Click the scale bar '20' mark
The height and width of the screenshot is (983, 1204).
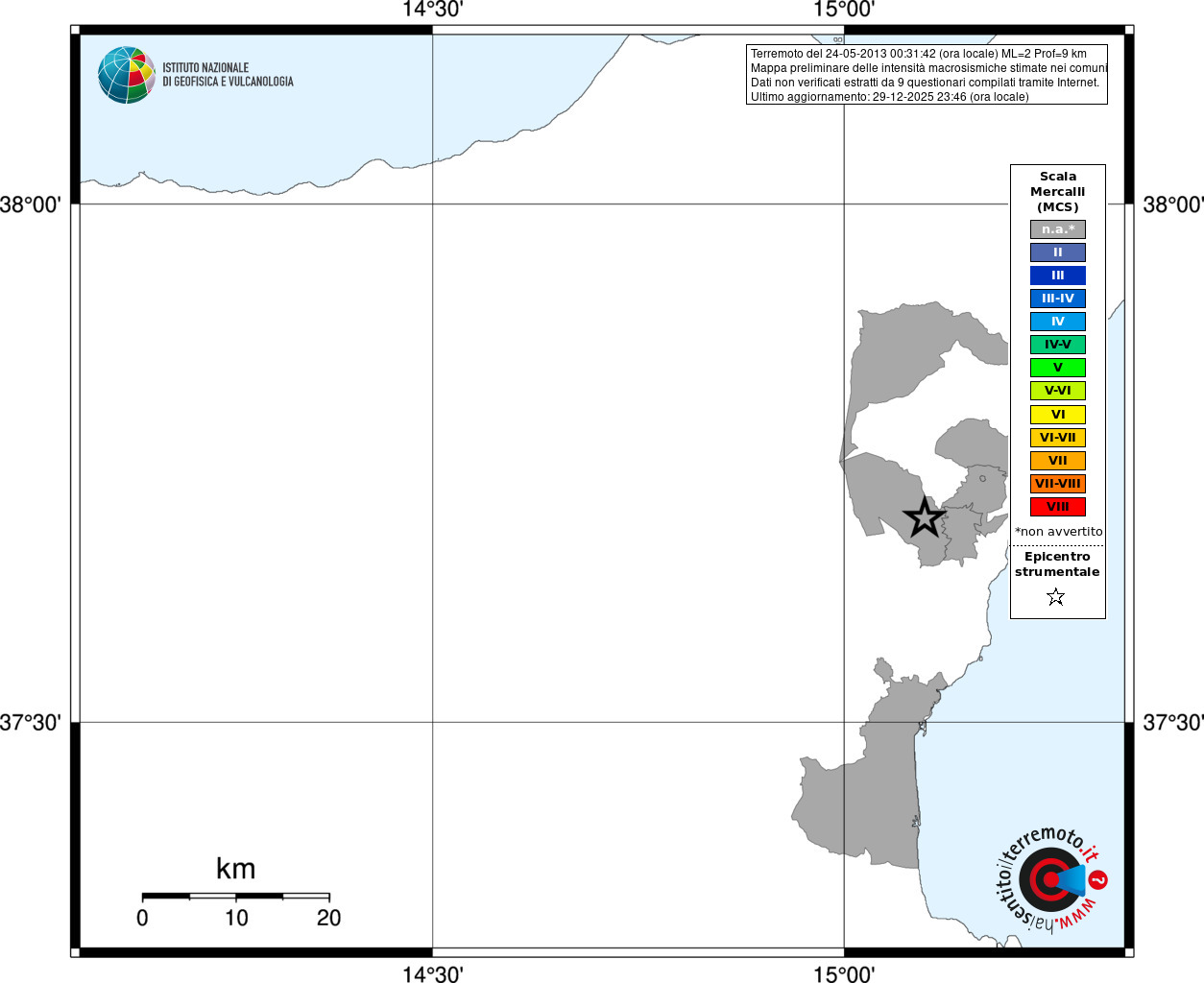pos(328,918)
